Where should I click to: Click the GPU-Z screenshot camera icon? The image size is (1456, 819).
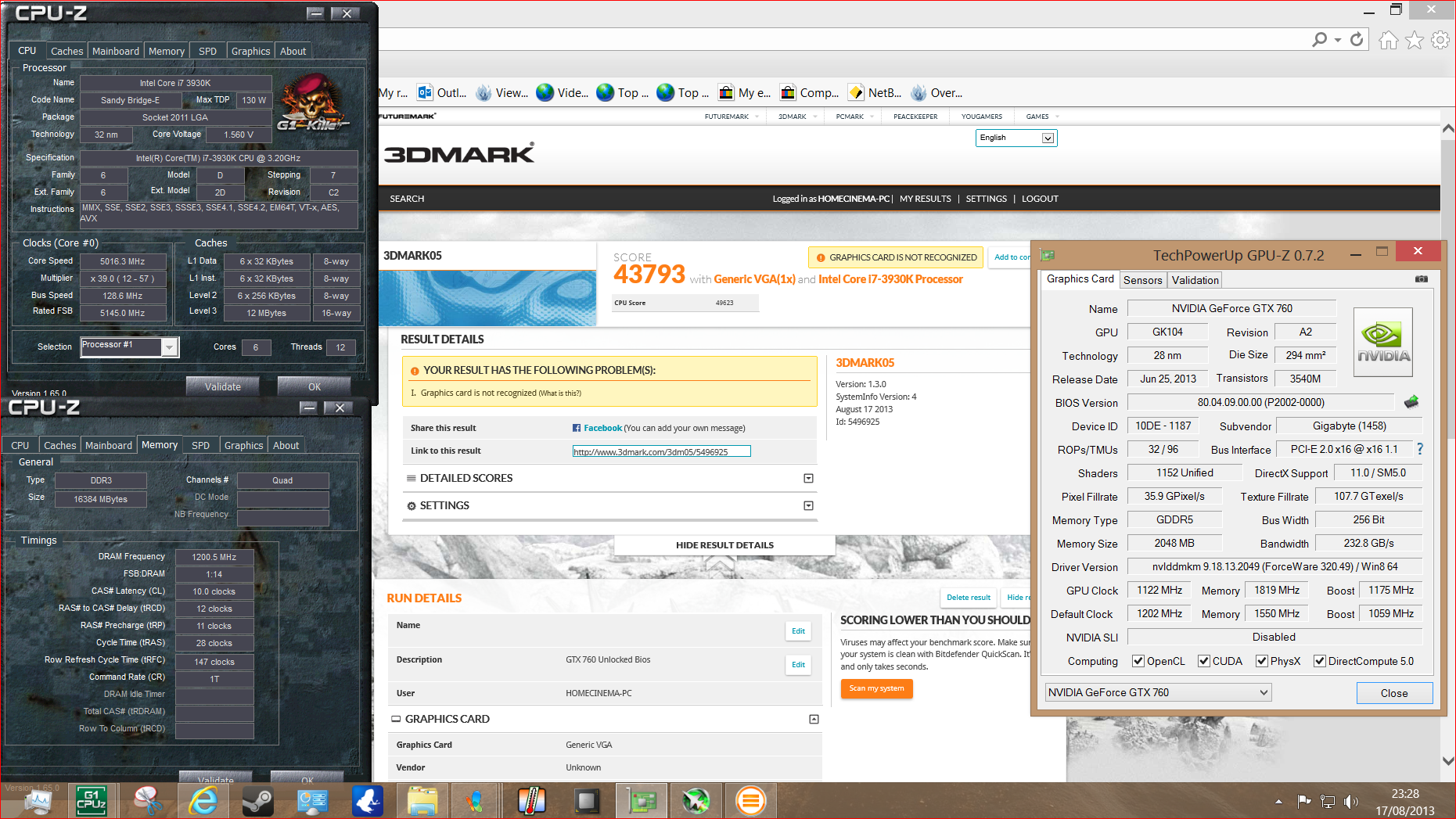point(1422,279)
